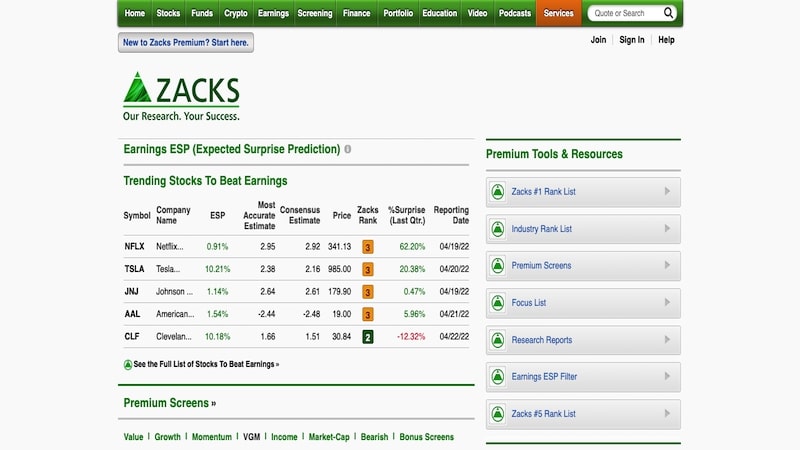Click New to Zacks Premium? Start here button
The image size is (800, 450).
(x=186, y=42)
